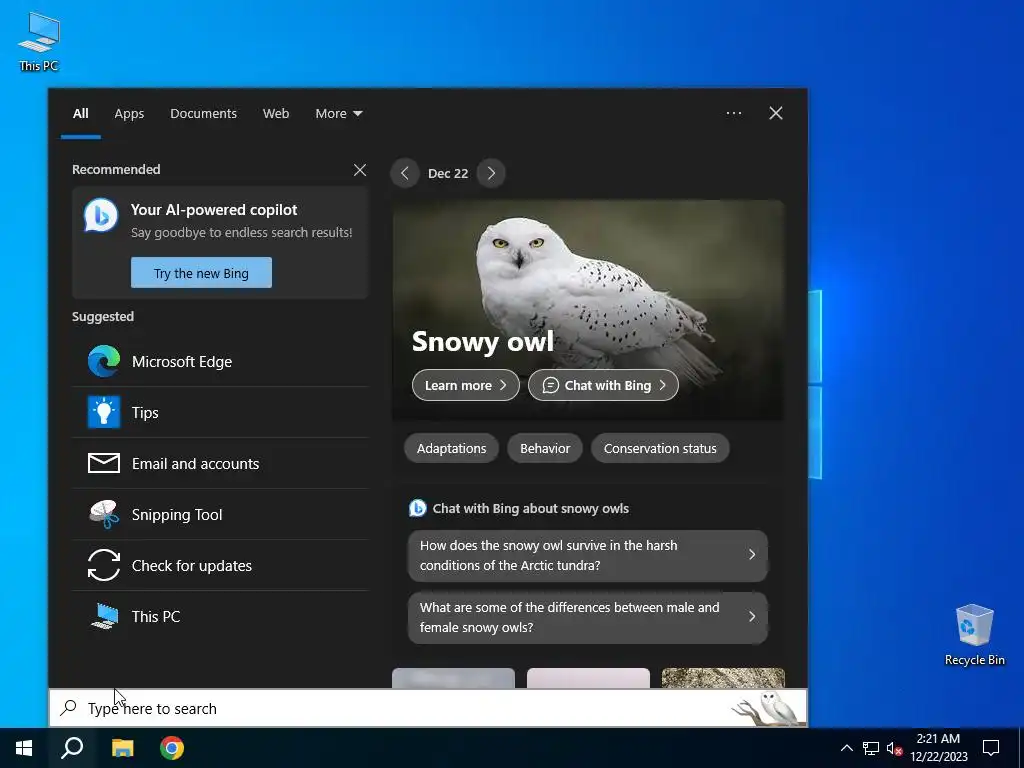Open File Explorer from the taskbar
Image resolution: width=1024 pixels, height=768 pixels.
click(122, 748)
